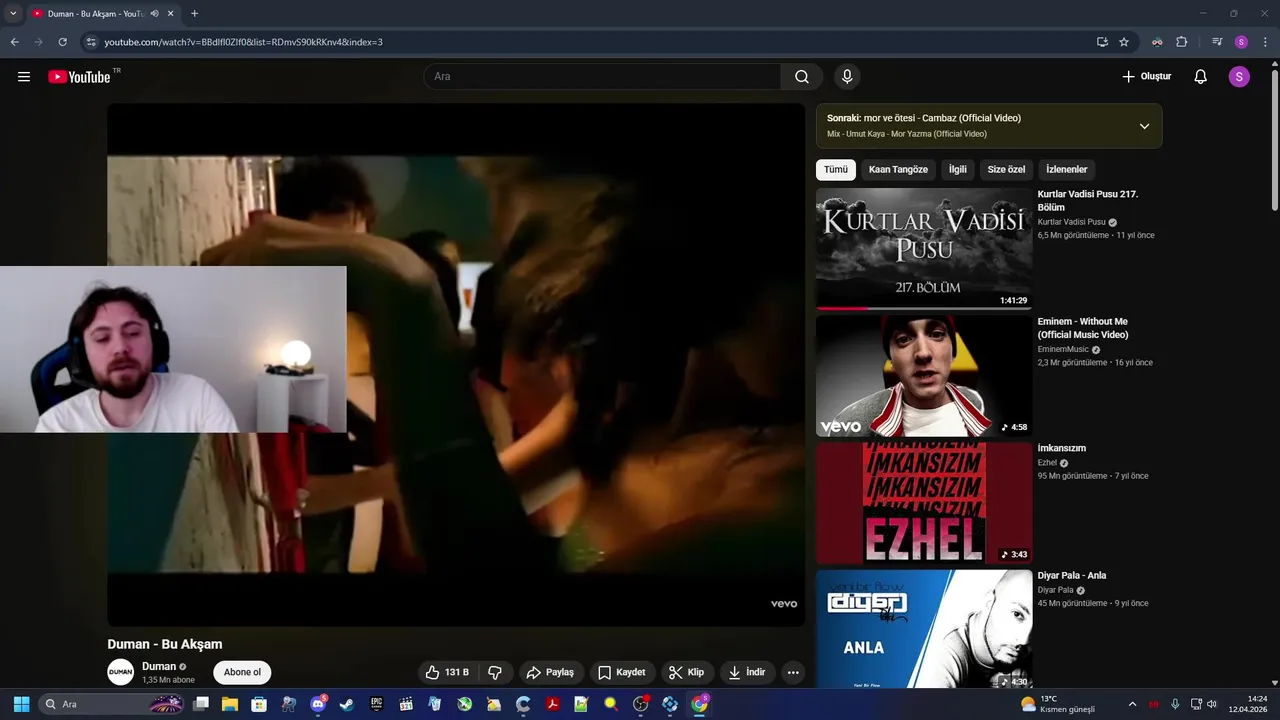Focus the Ara search field
The width and height of the screenshot is (1280, 720).
602,77
